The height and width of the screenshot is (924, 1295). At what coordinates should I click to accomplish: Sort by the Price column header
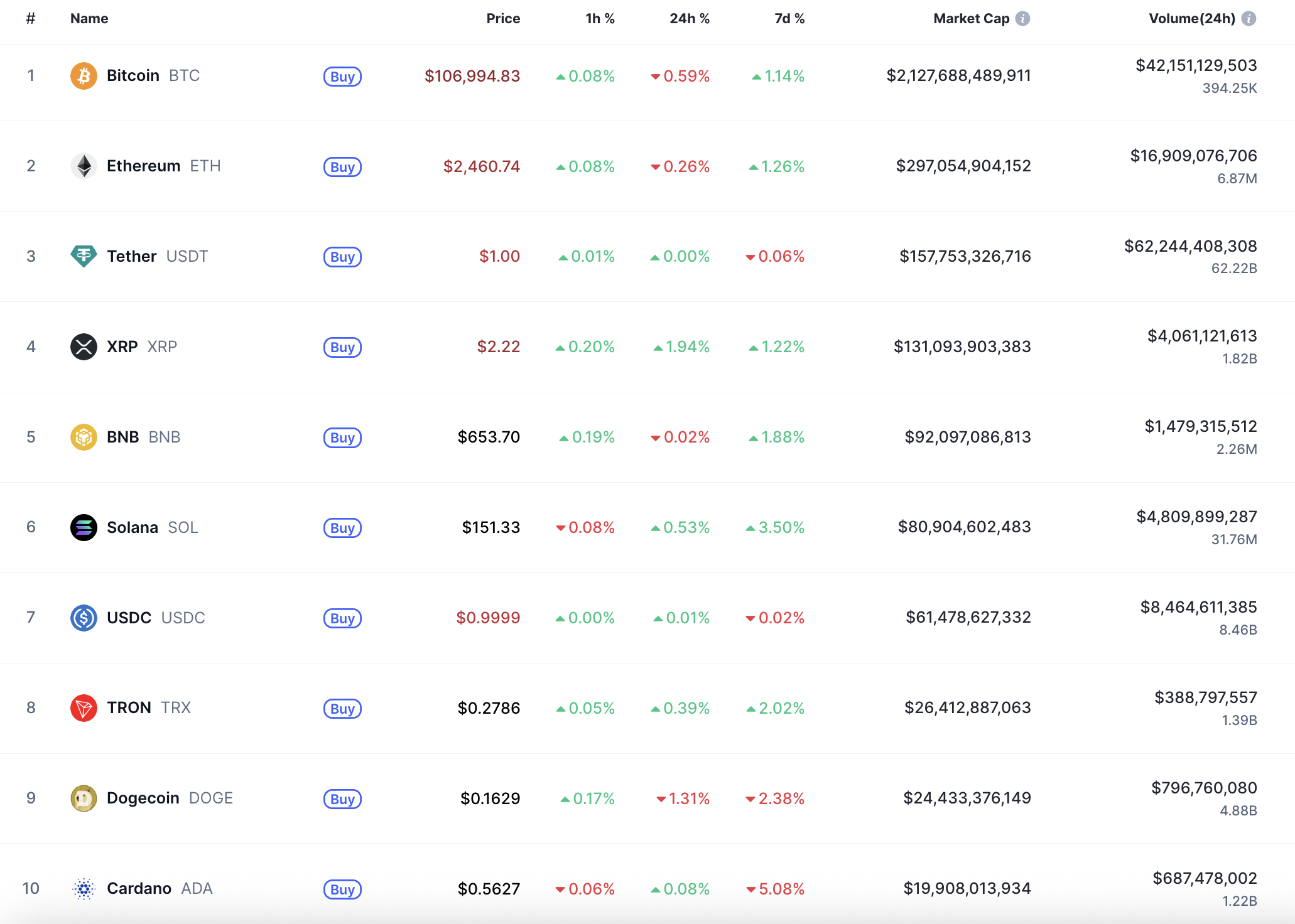pyautogui.click(x=503, y=19)
